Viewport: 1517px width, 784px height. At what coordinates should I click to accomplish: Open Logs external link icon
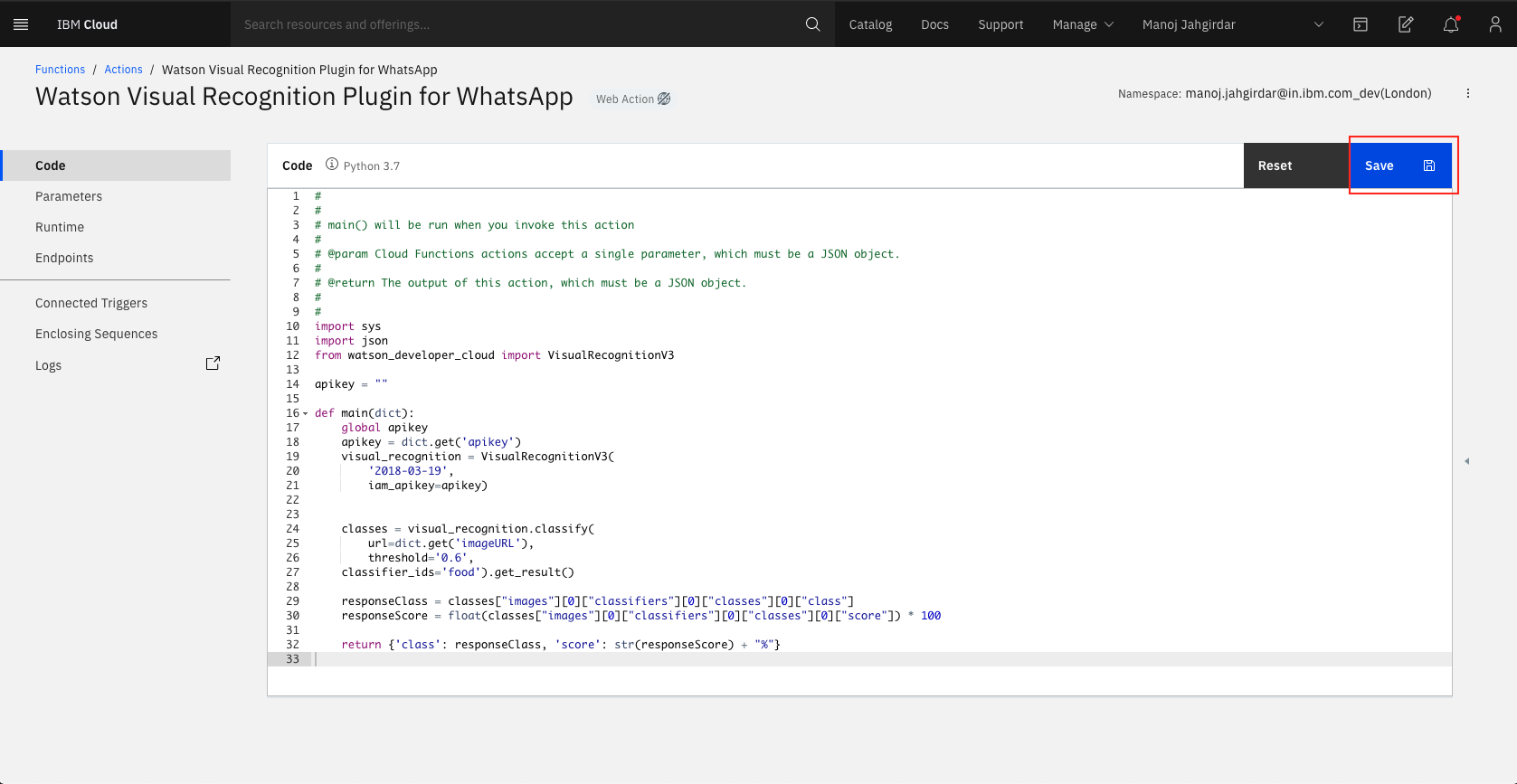(x=213, y=364)
